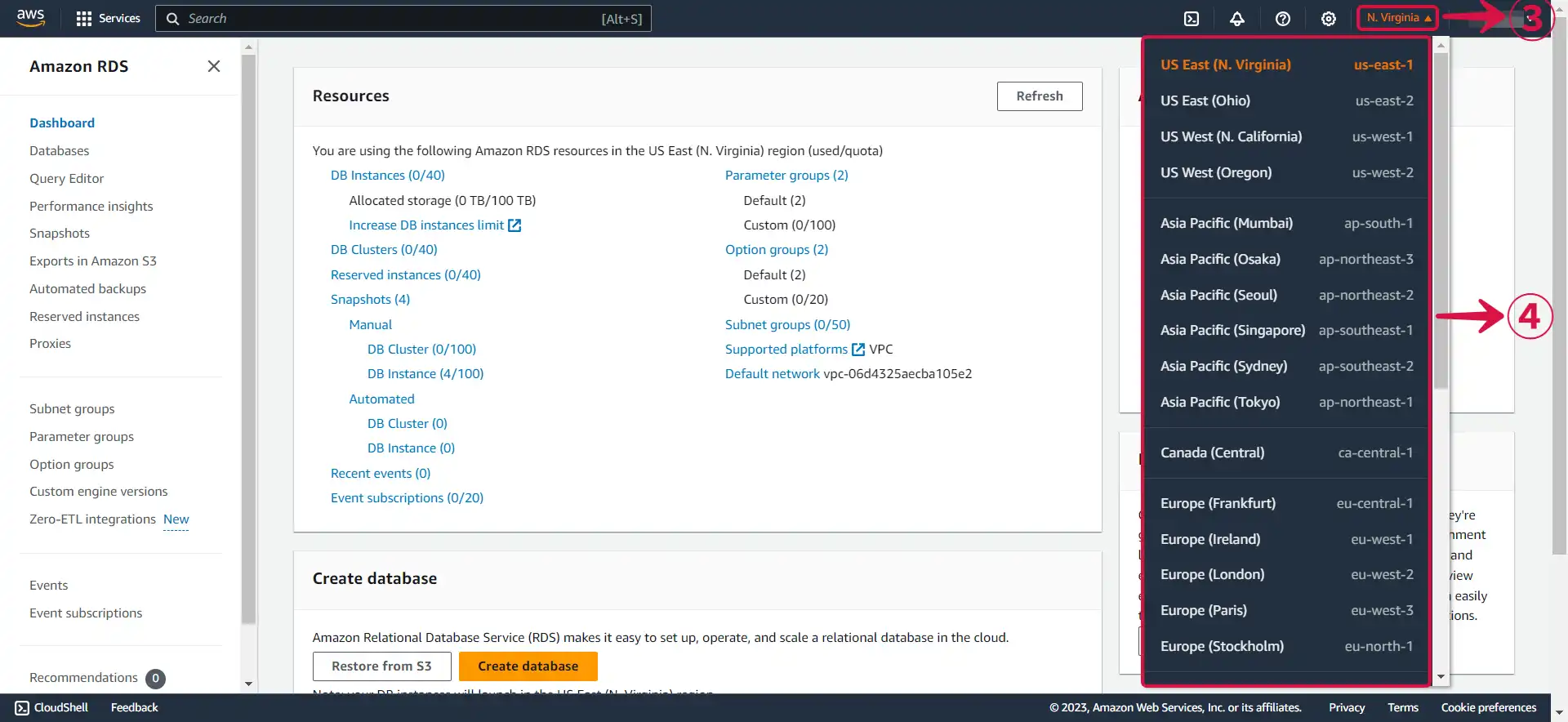Select US West (Oregon) region

pos(1286,172)
